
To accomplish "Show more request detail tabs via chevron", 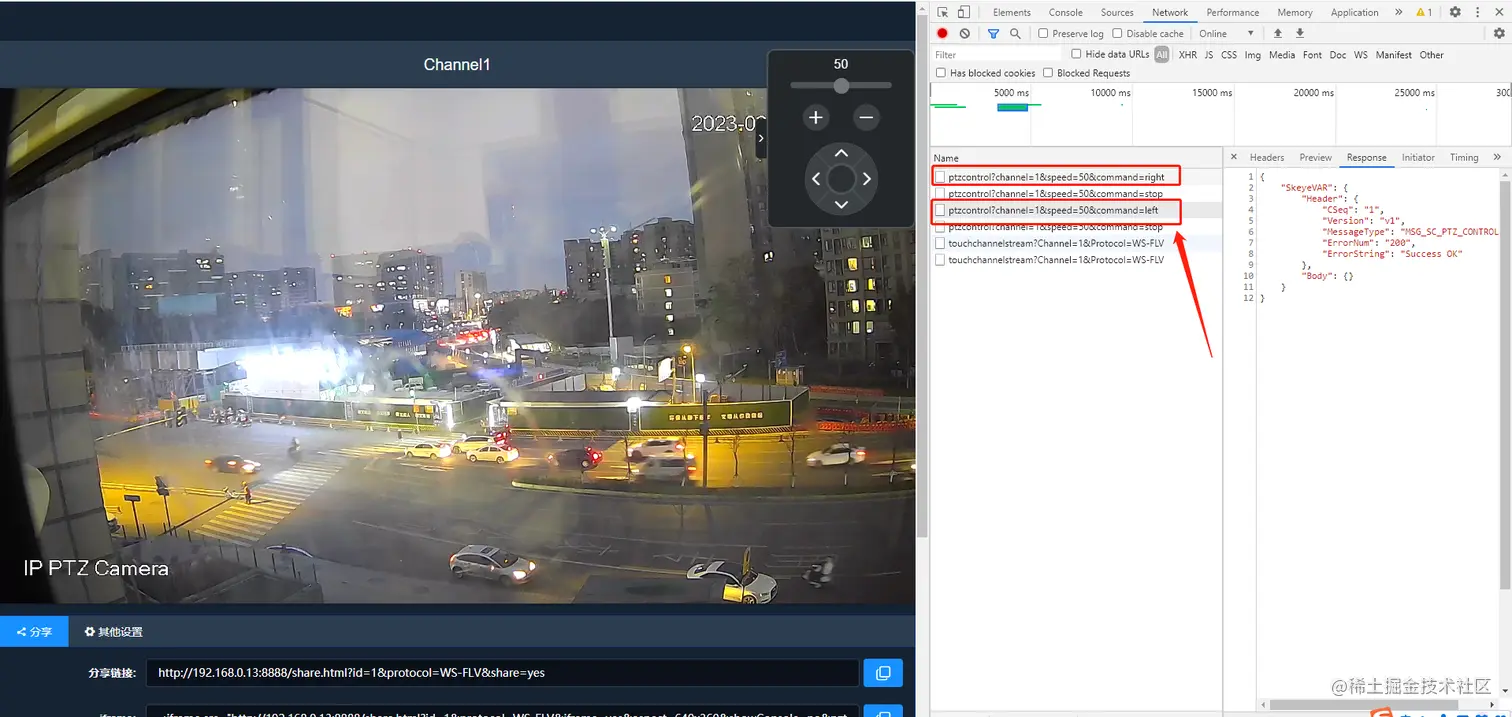I will coord(1497,157).
